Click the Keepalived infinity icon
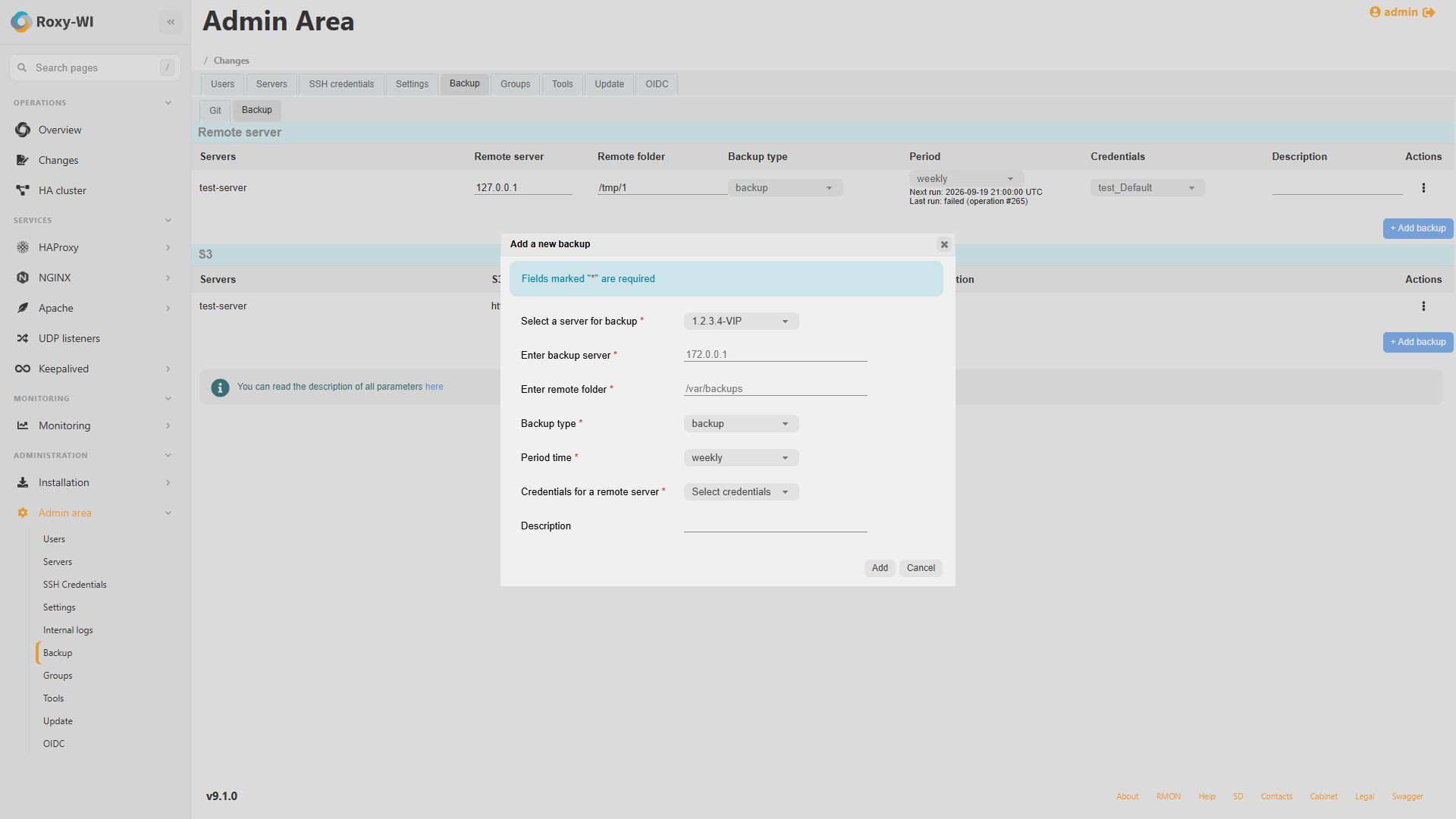This screenshot has width=1456, height=819. click(23, 369)
